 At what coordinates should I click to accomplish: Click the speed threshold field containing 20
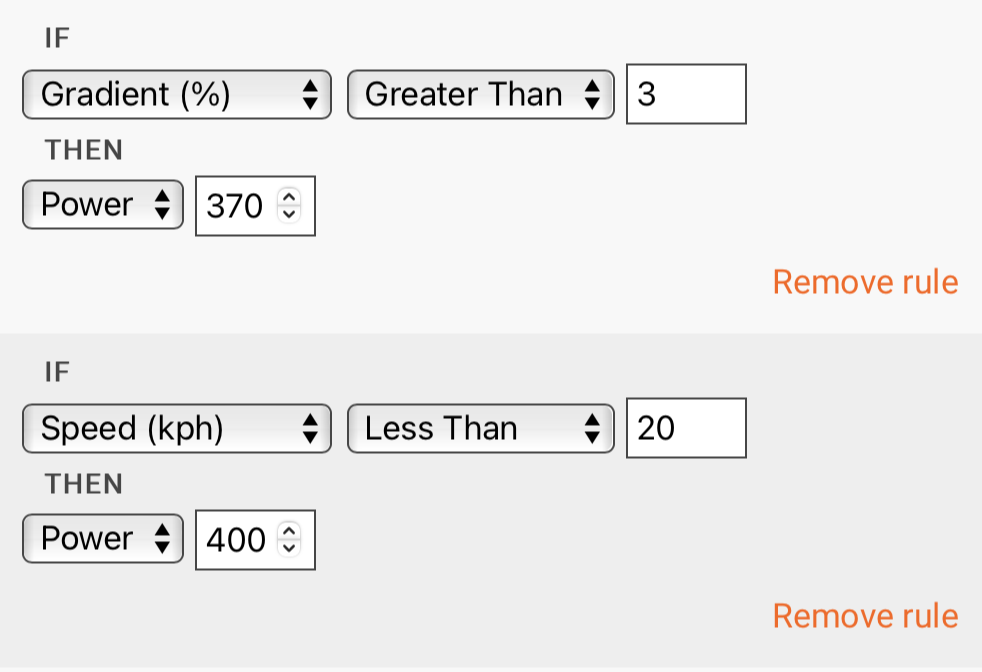pyautogui.click(x=686, y=429)
